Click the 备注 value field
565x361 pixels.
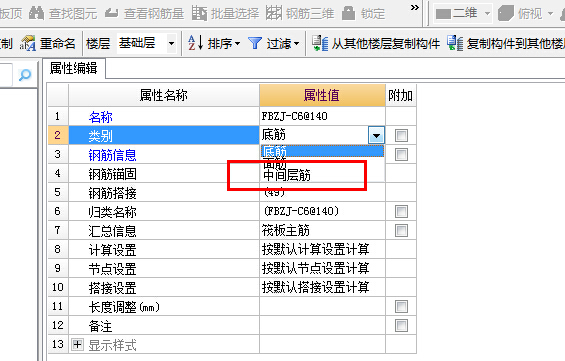[x=322, y=325]
